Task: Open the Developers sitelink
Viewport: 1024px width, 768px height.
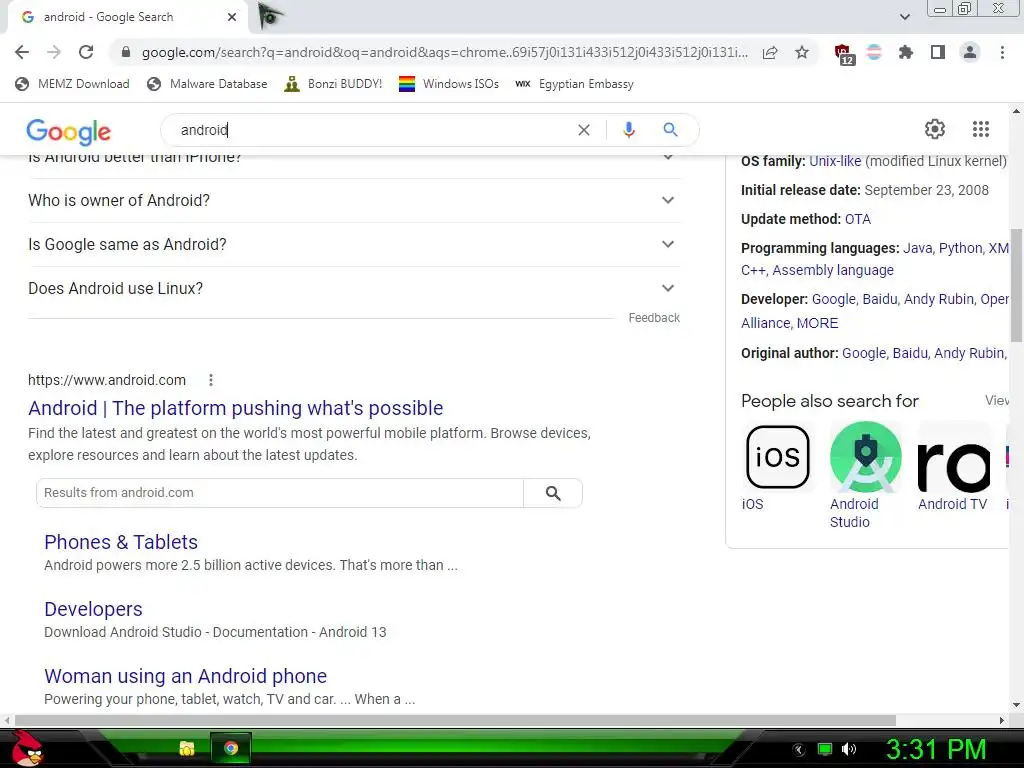Action: [x=93, y=609]
